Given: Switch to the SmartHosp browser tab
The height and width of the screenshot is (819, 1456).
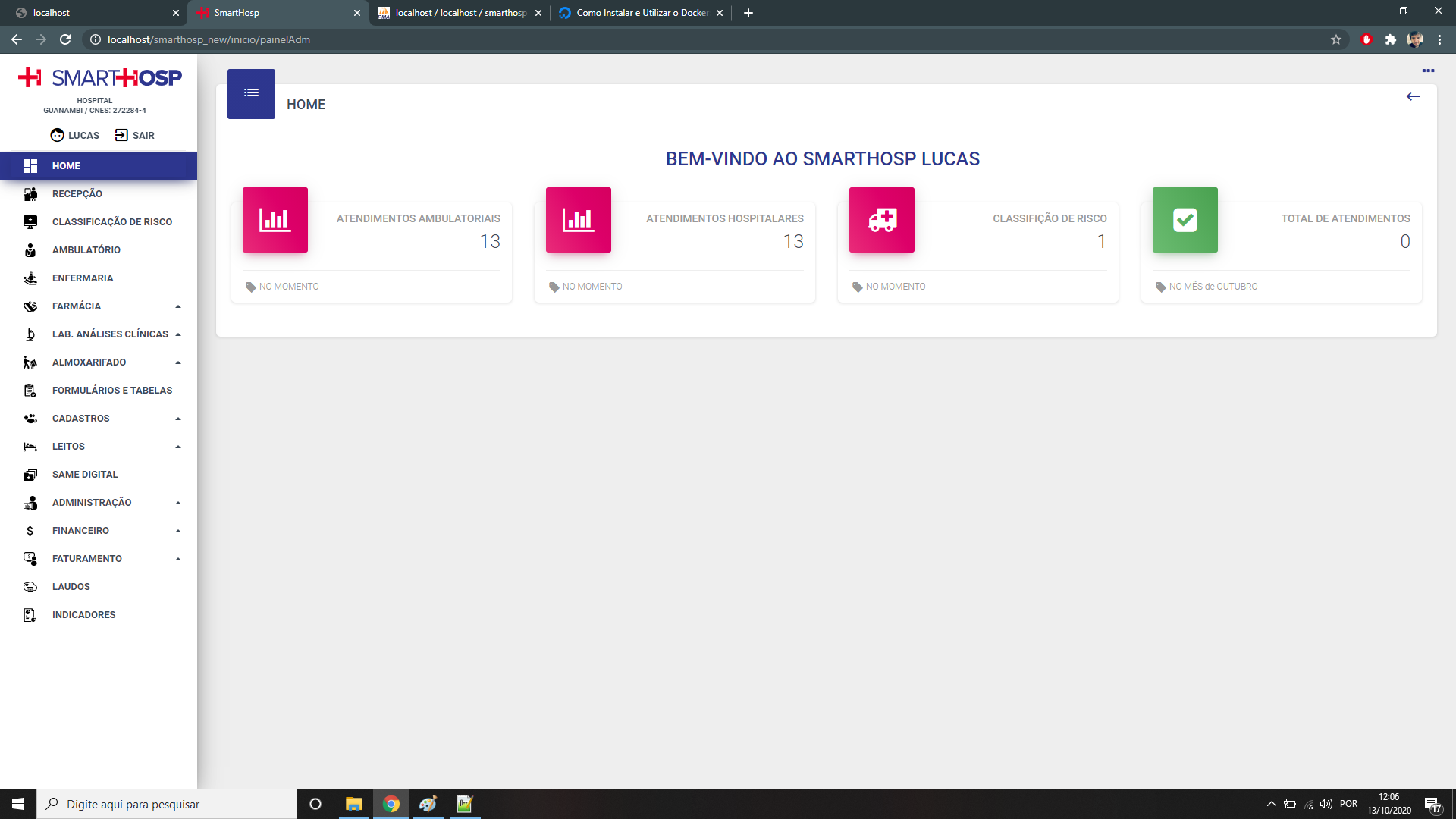Looking at the screenshot, I should point(273,13).
